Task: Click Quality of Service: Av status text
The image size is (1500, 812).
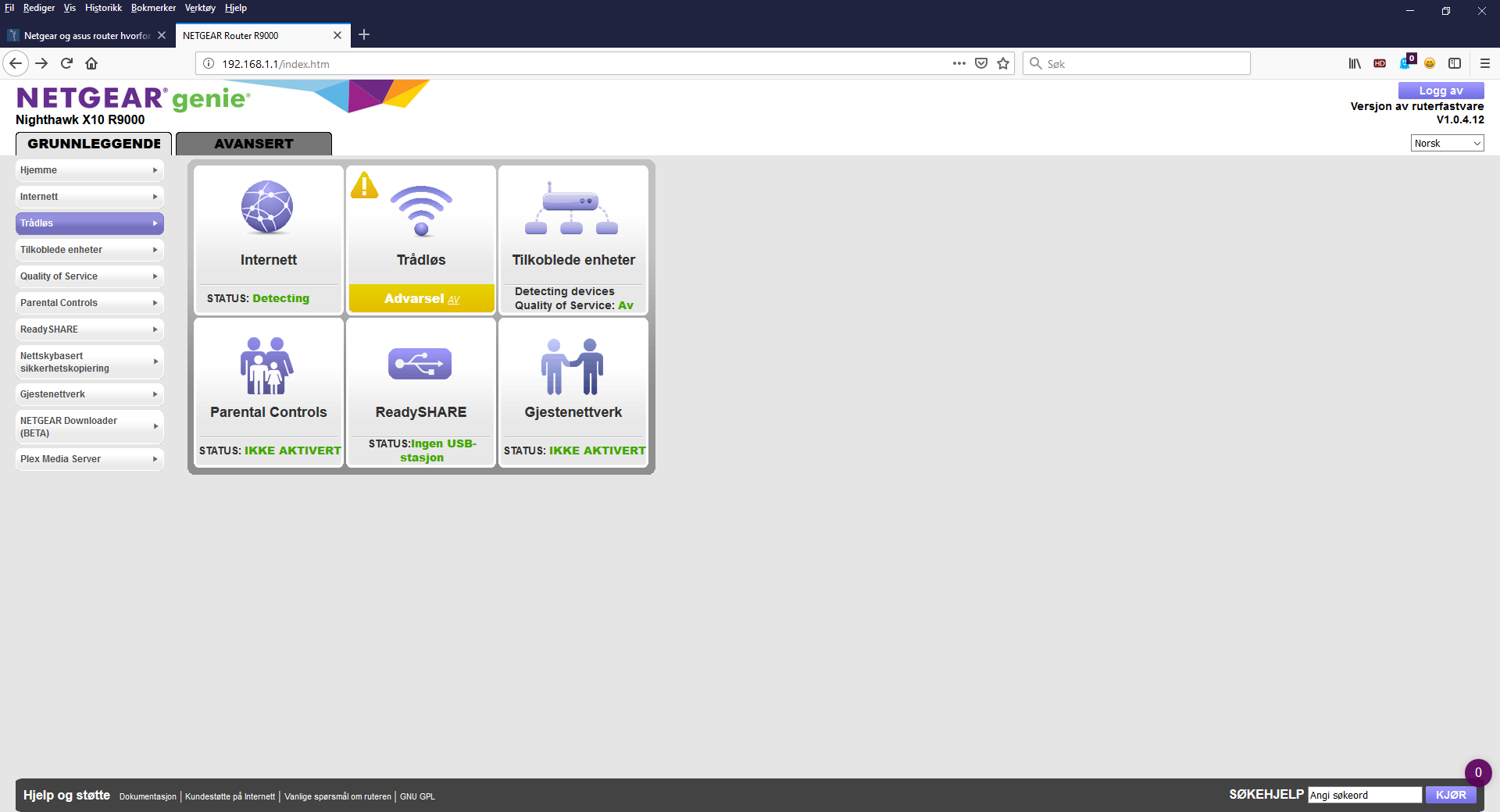Action: click(573, 305)
